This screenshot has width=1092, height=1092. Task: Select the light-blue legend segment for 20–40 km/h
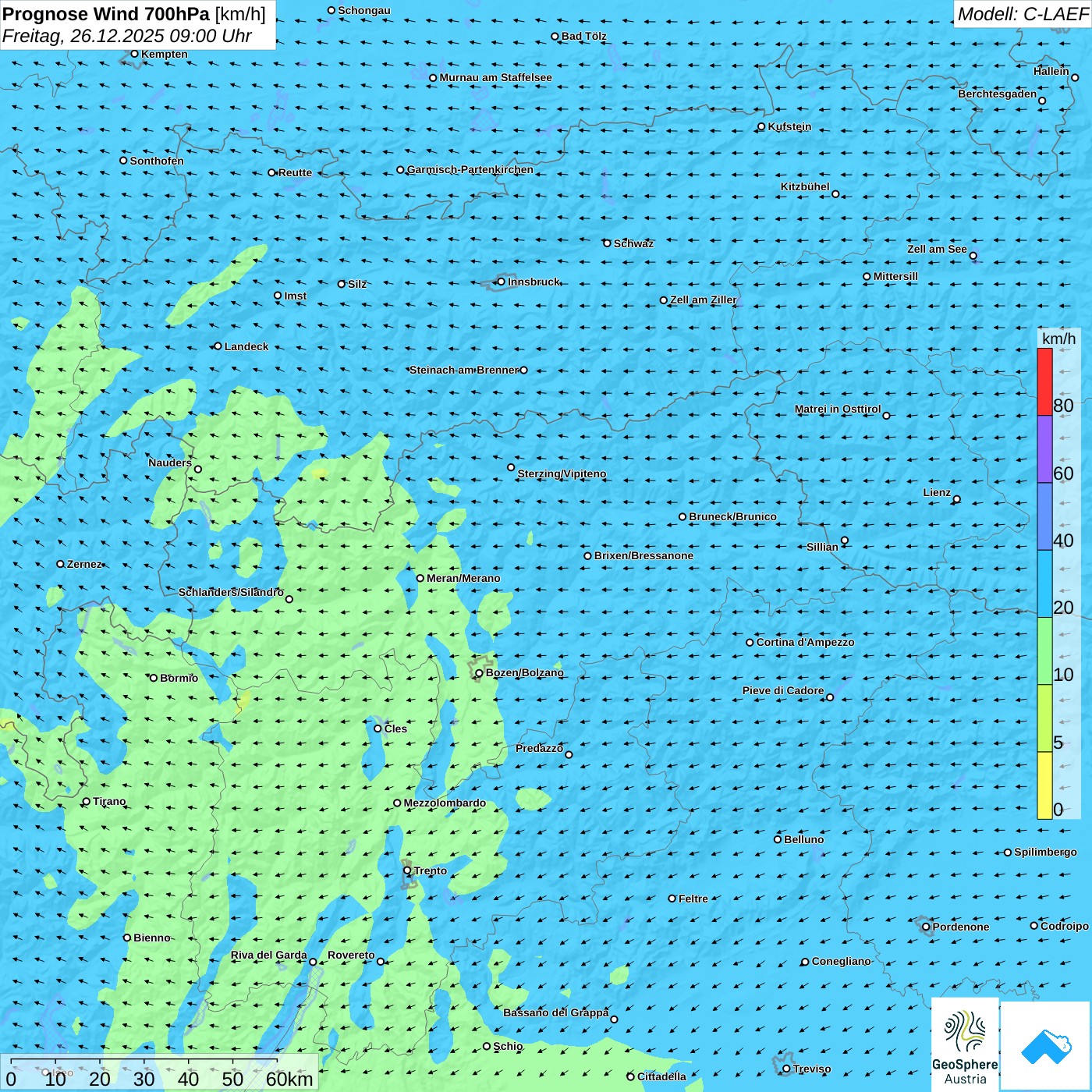click(x=1044, y=584)
